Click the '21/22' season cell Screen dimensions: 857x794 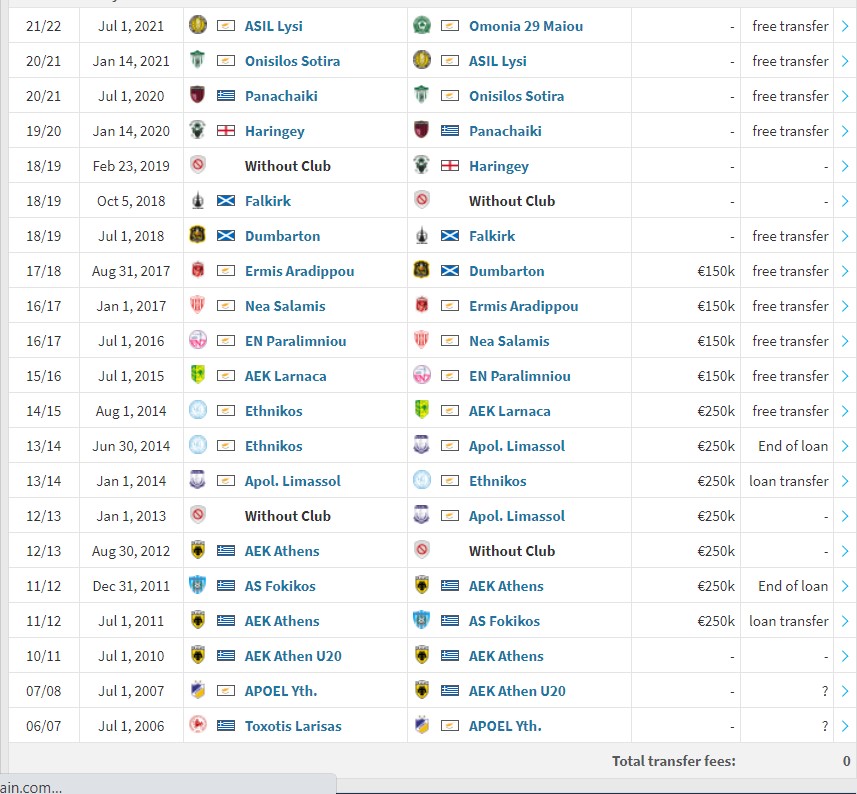(44, 26)
